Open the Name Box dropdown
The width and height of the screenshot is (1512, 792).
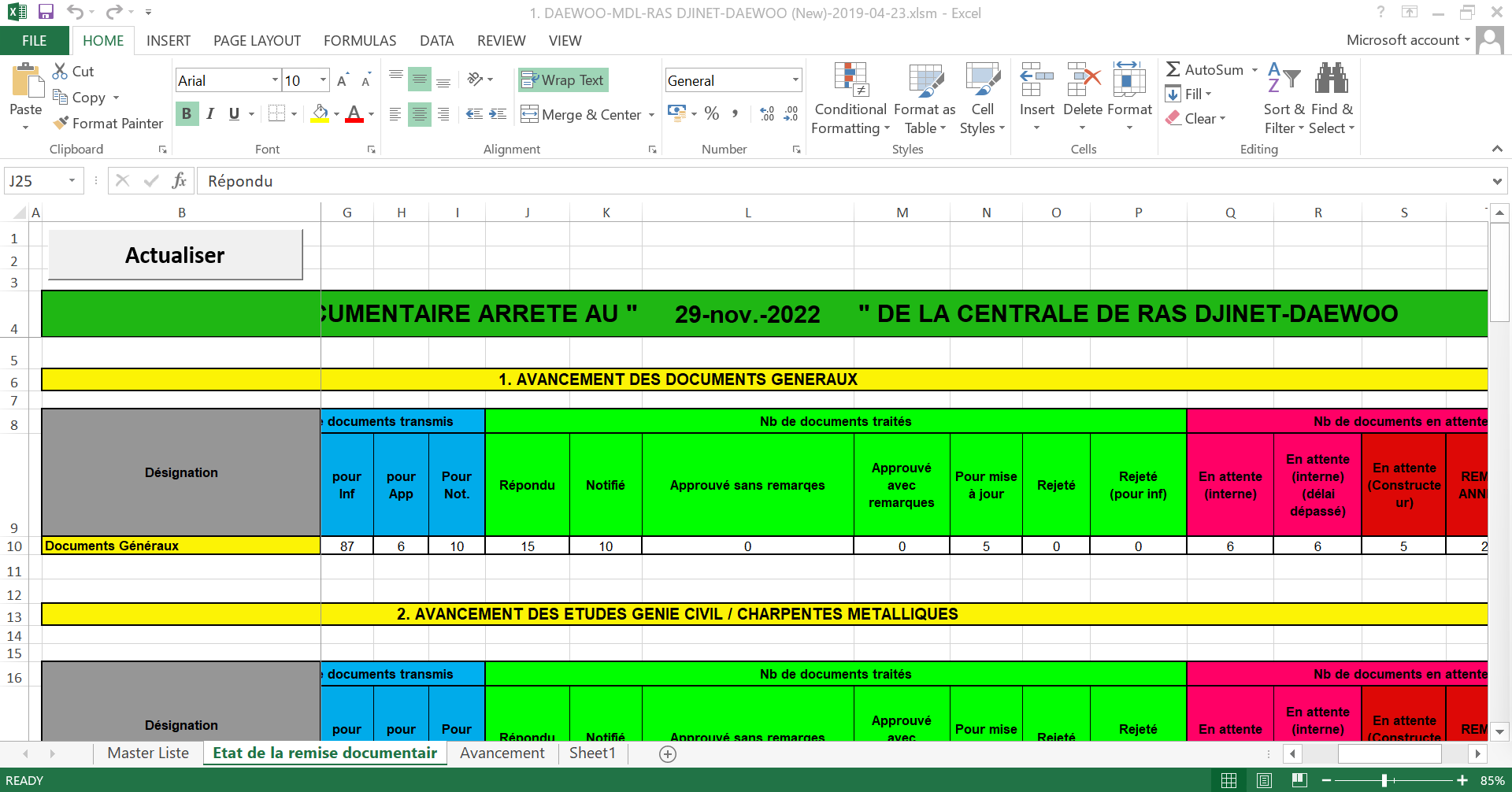(x=72, y=181)
